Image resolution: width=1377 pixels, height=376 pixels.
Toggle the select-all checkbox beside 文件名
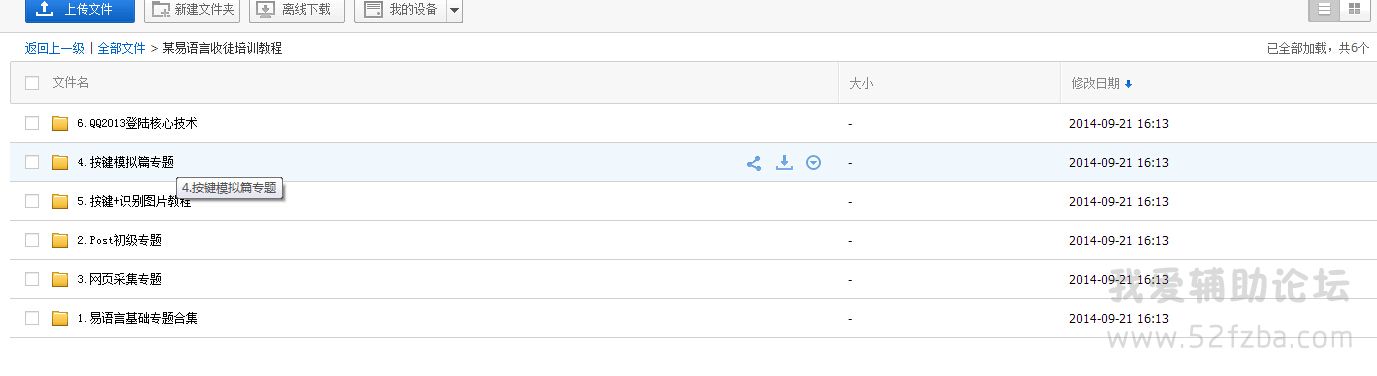coord(32,83)
